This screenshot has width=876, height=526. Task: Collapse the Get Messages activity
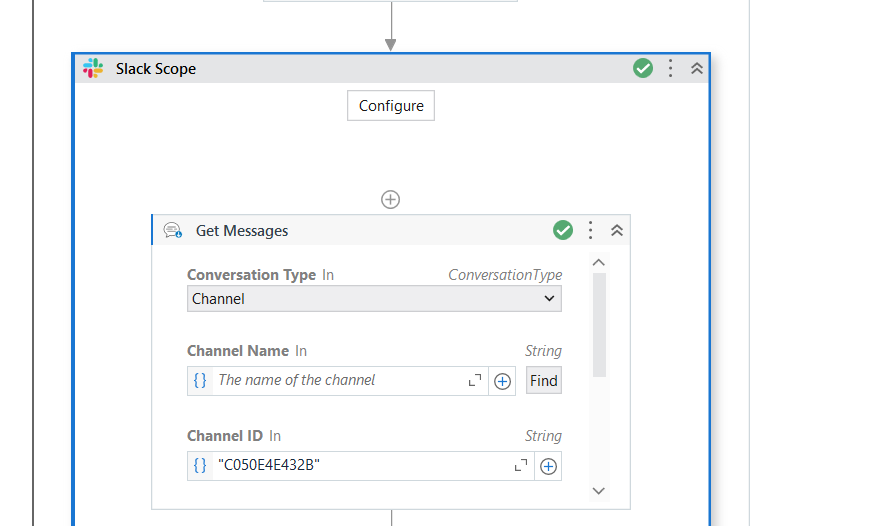617,230
